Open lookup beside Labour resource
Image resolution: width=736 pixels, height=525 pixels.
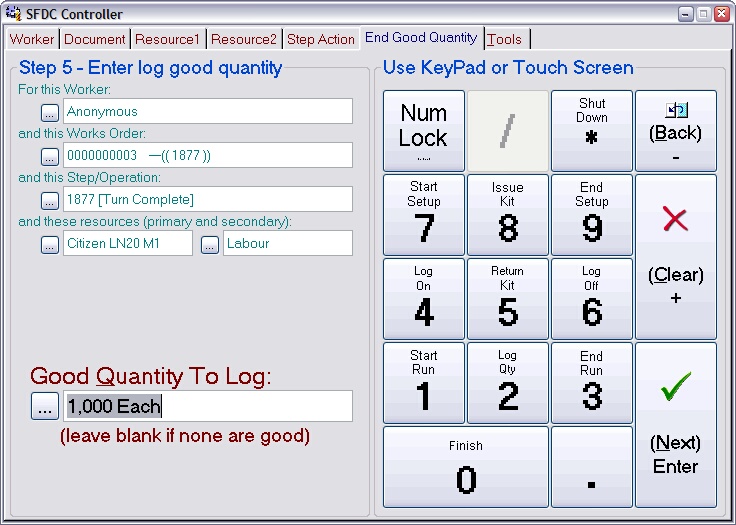coord(210,245)
